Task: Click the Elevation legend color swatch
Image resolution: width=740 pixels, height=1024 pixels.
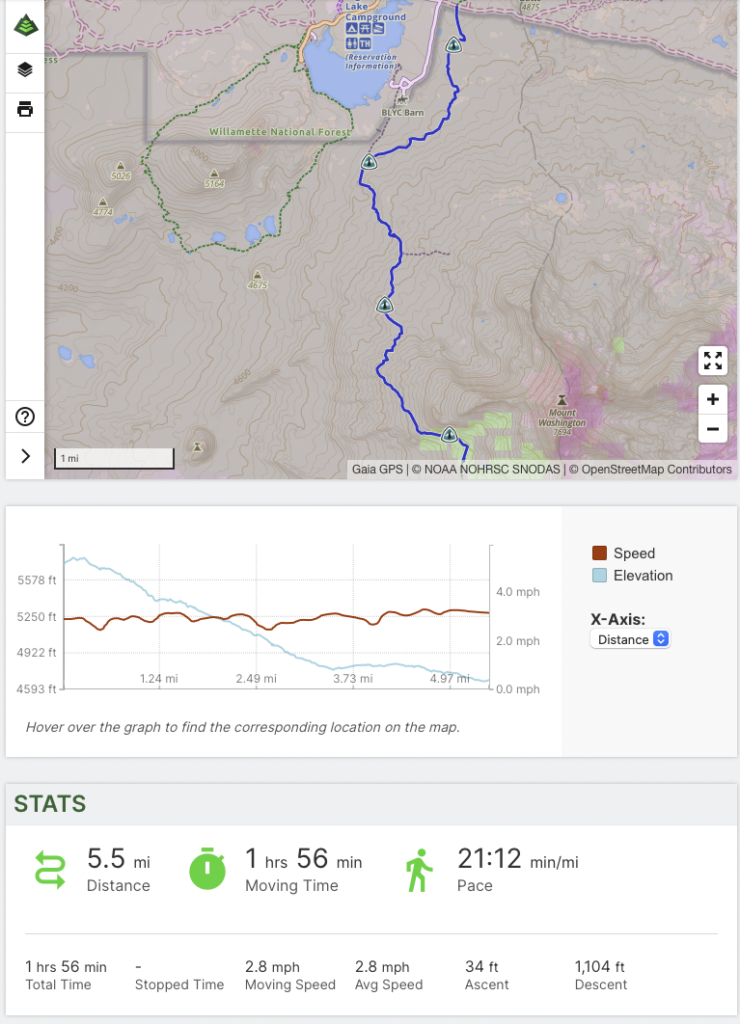Action: [600, 575]
